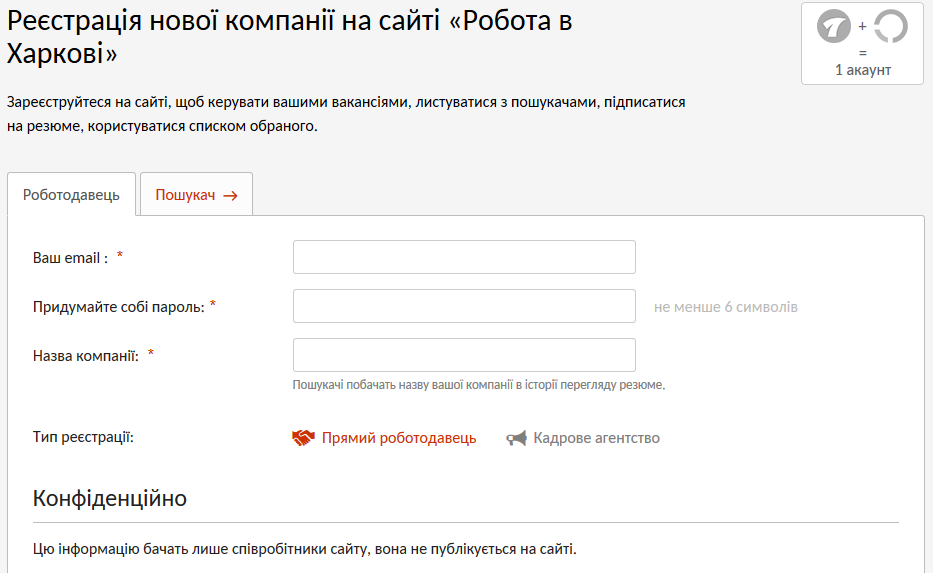Click the 'не менше 6 символів' hint
933x573 pixels.
(726, 307)
